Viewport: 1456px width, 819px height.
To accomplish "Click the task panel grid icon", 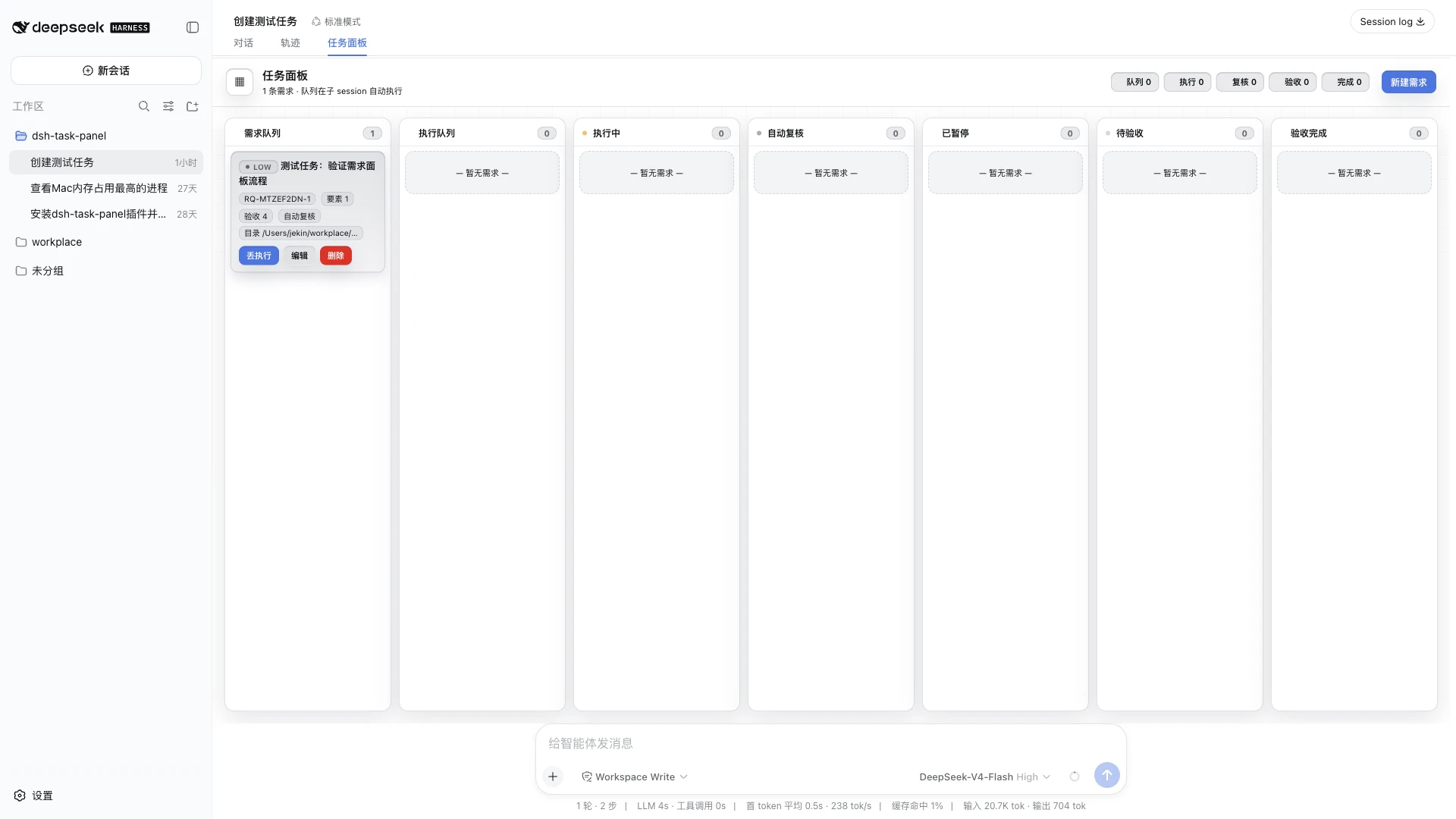I will (x=240, y=82).
